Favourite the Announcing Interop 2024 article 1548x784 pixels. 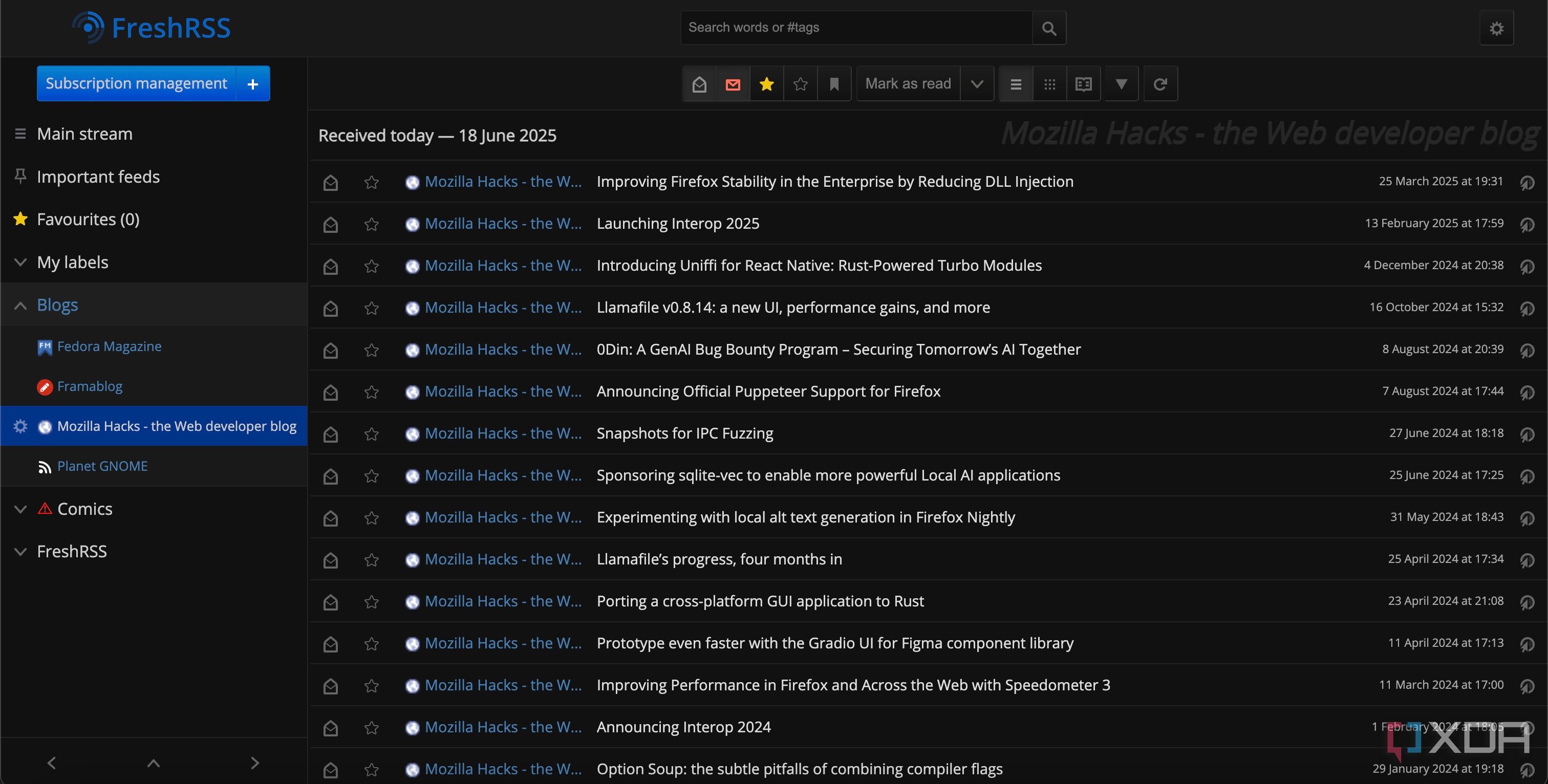click(371, 728)
